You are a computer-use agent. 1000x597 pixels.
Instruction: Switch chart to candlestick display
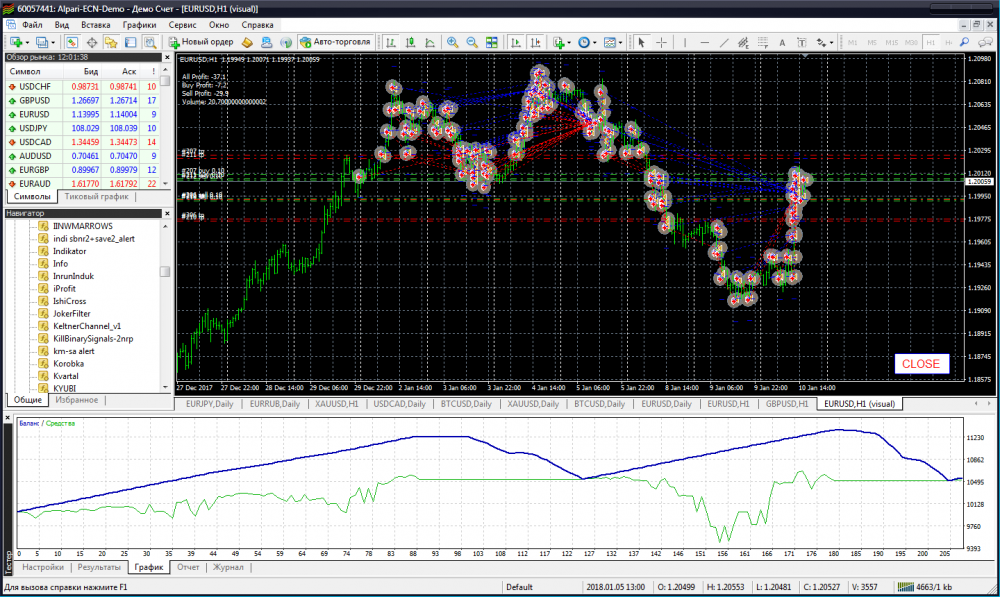(x=409, y=42)
